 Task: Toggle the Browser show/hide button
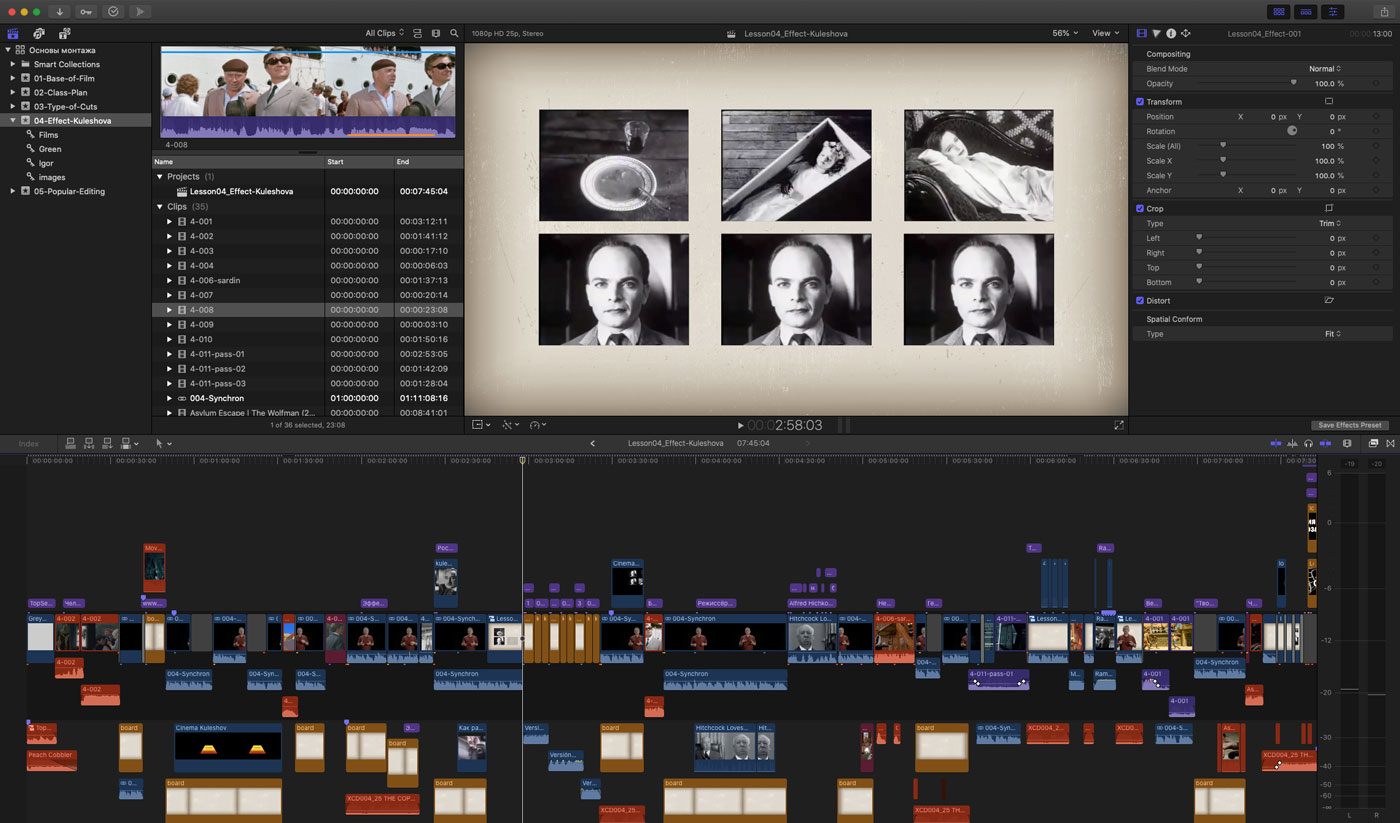coord(1278,11)
